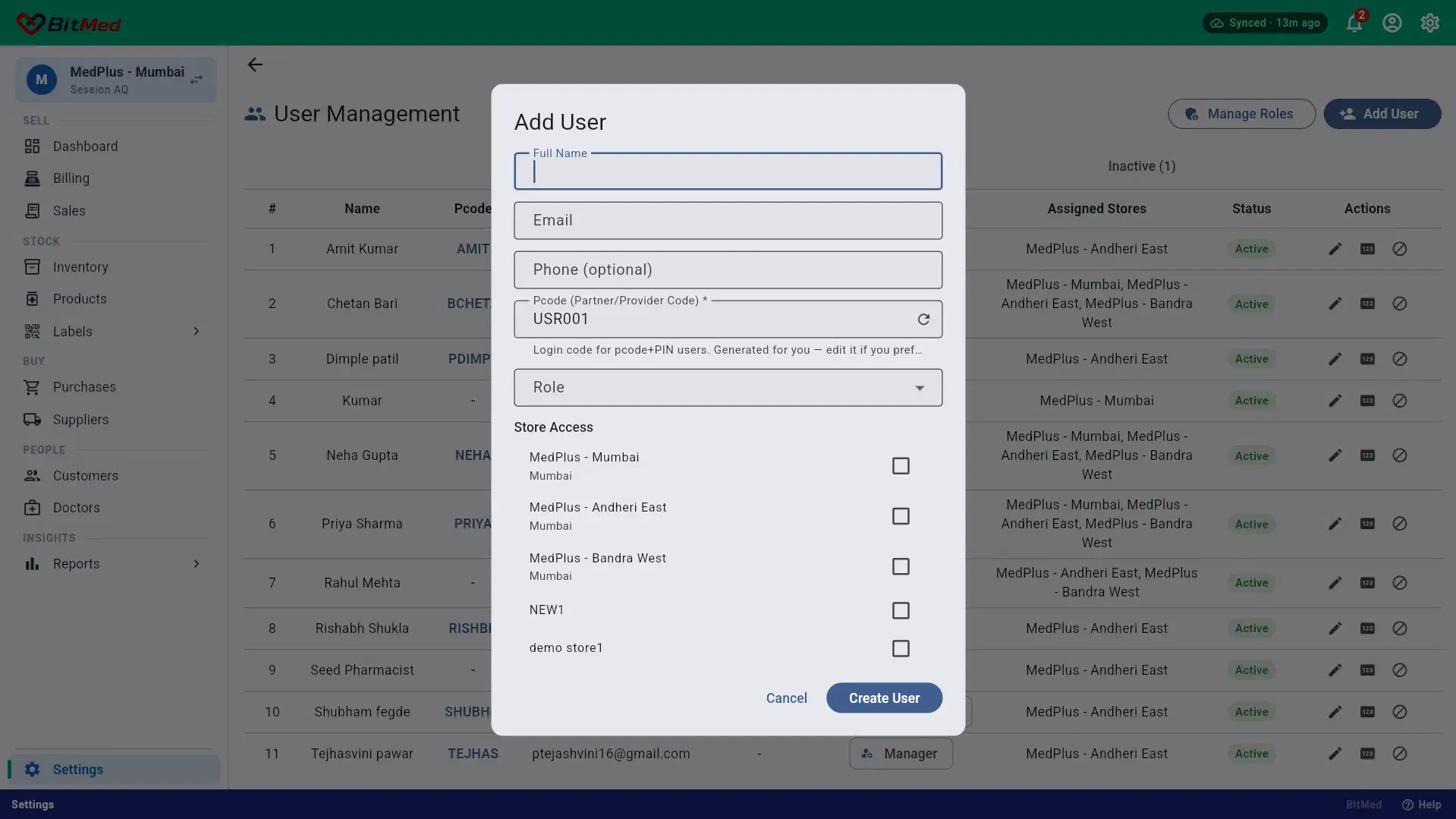Check MedPlus - Bandra West store access

[x=901, y=567]
